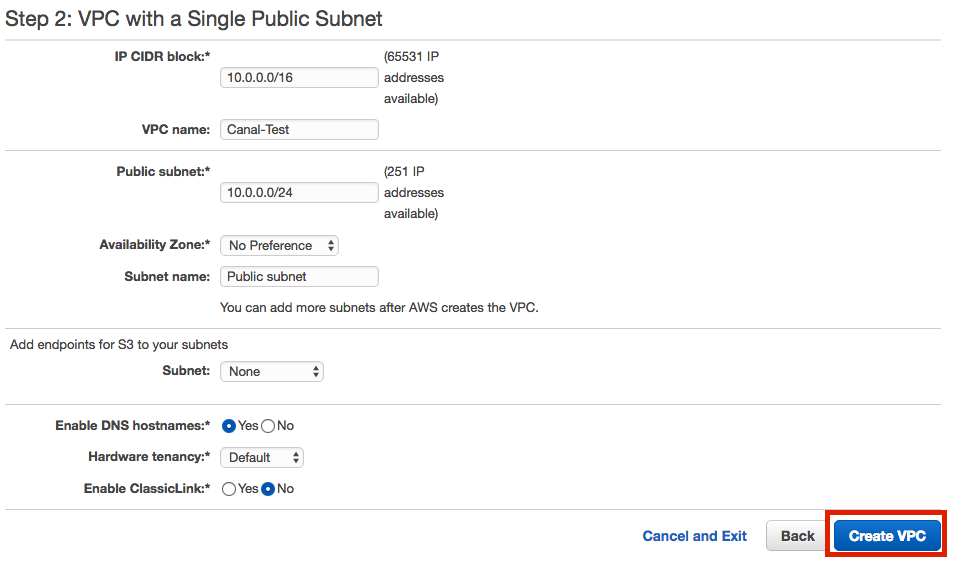Expand the S3 endpoint Subnet dropdown
The image size is (954, 561).
click(x=272, y=371)
